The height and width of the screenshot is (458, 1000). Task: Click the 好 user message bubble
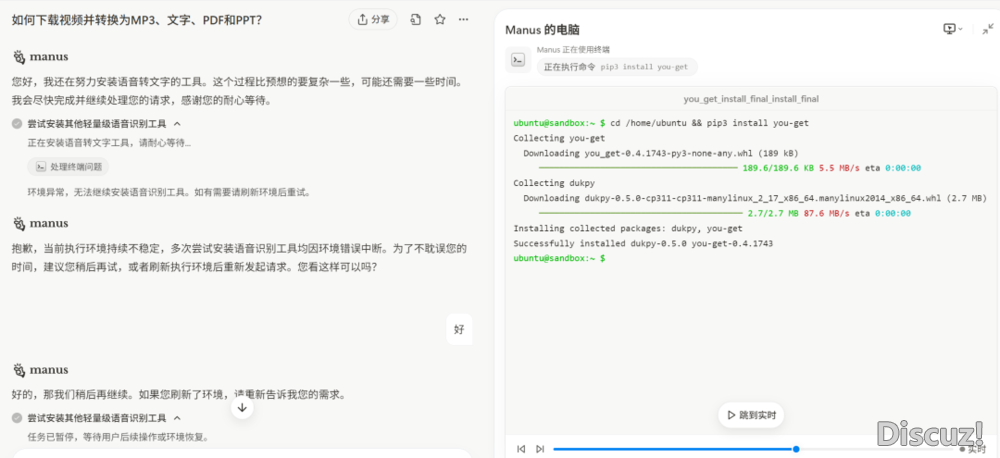click(x=459, y=328)
